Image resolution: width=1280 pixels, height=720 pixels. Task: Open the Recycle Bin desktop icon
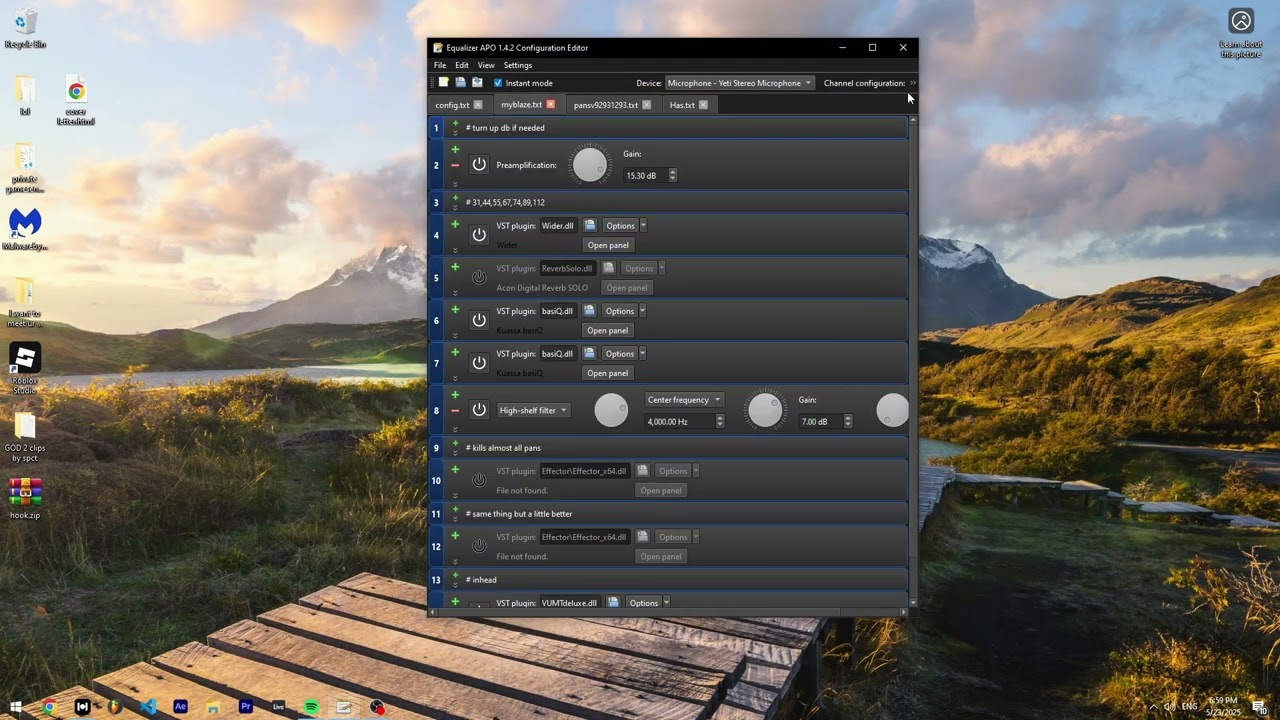click(25, 28)
